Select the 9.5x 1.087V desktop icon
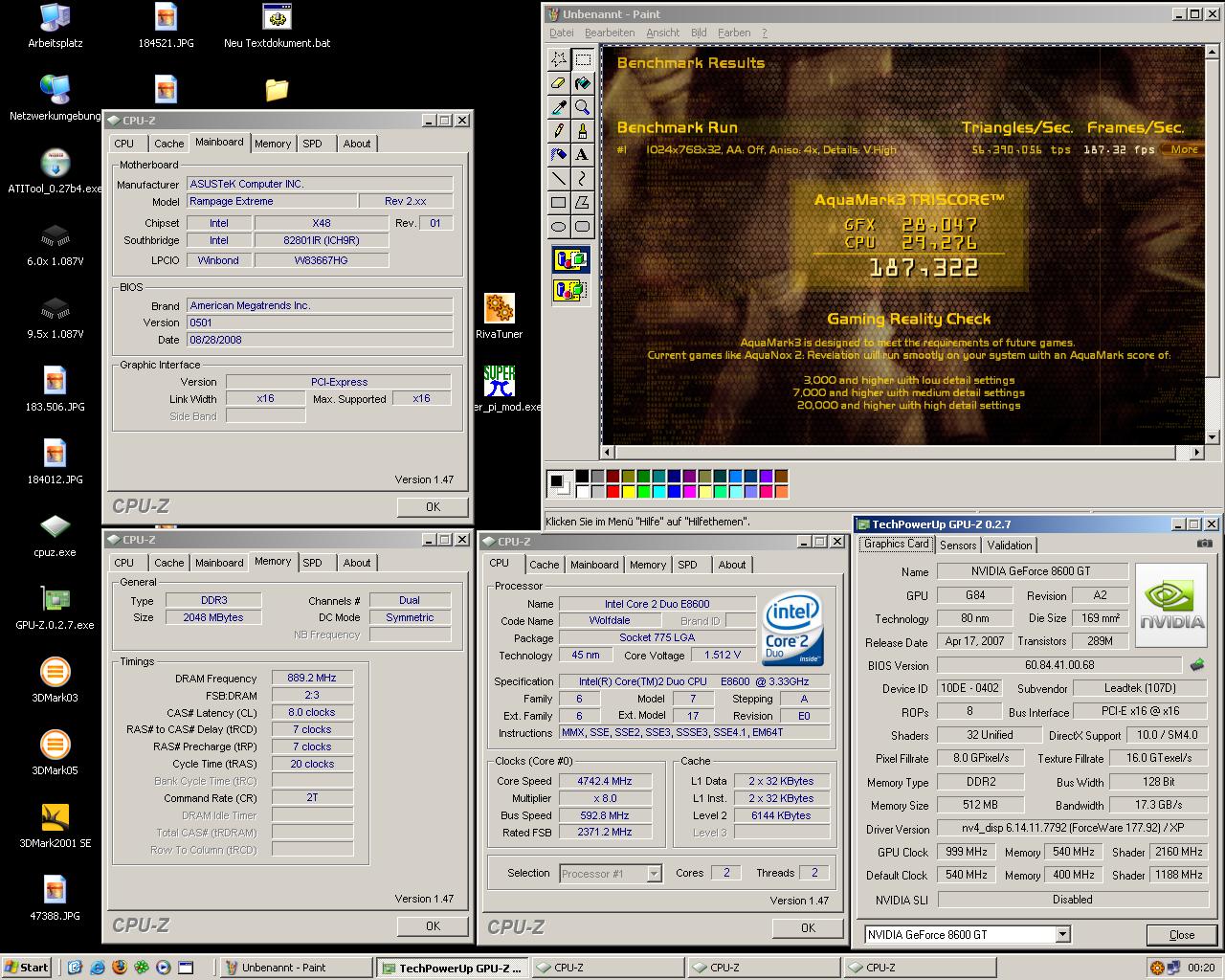 (x=55, y=317)
